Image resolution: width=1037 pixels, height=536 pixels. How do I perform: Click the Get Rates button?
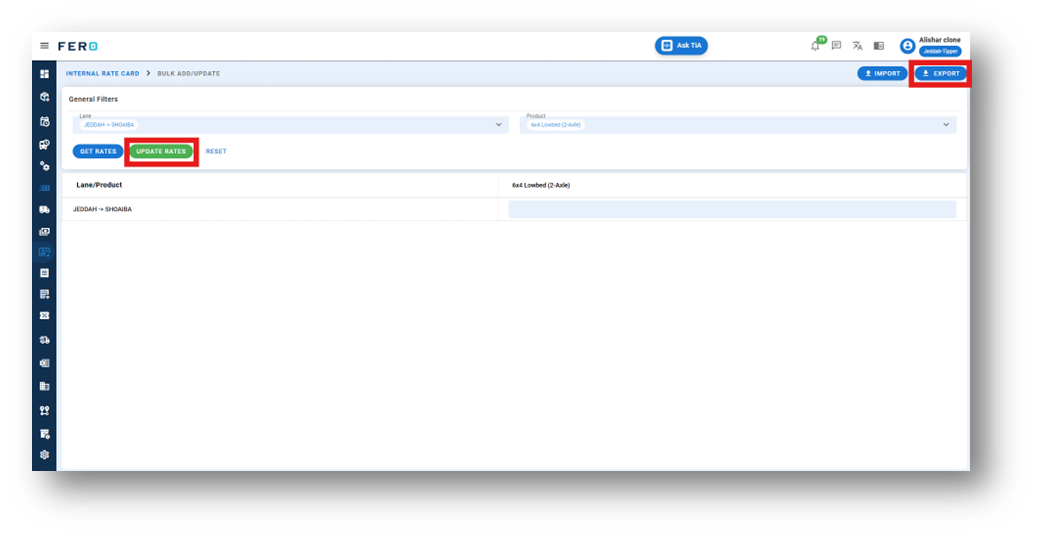98,152
